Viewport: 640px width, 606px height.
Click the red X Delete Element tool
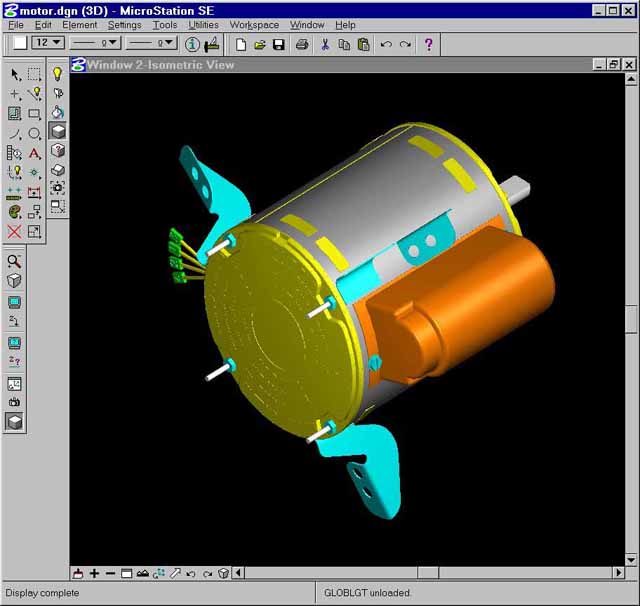tap(15, 232)
